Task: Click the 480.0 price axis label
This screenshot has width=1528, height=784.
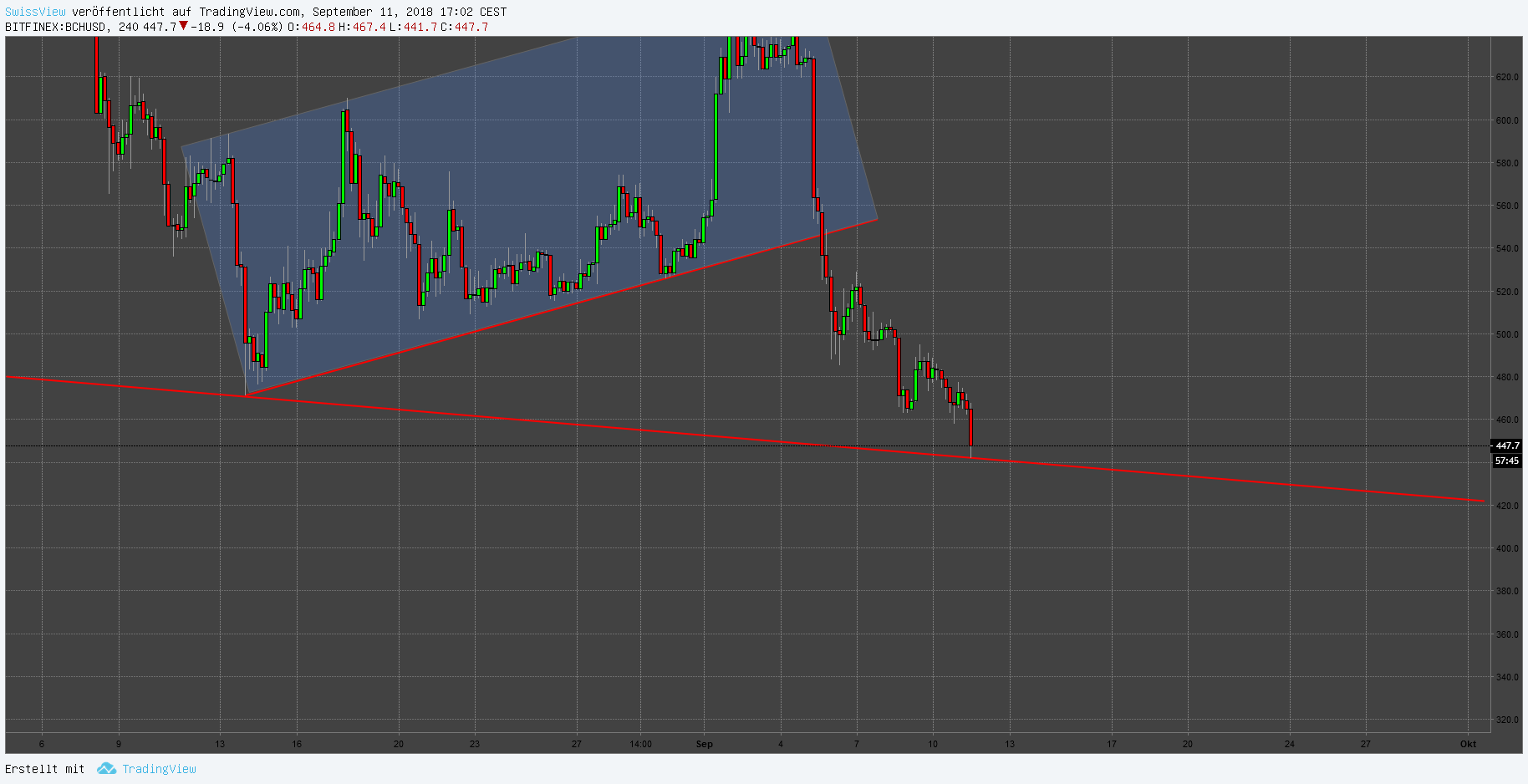Action: pos(1507,377)
